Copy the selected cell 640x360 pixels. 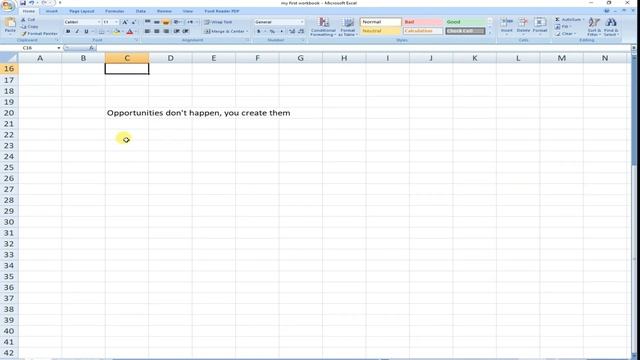tap(30, 27)
